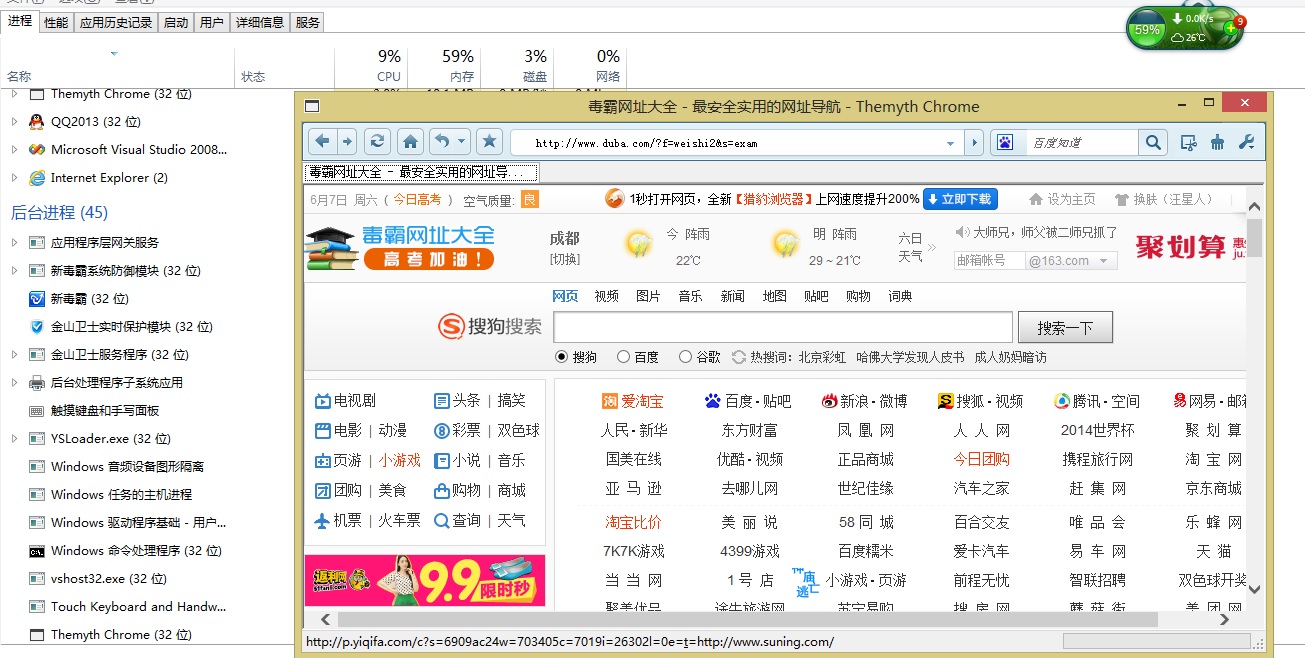Select the 百度 radio button
The height and width of the screenshot is (658, 1305).
click(623, 357)
